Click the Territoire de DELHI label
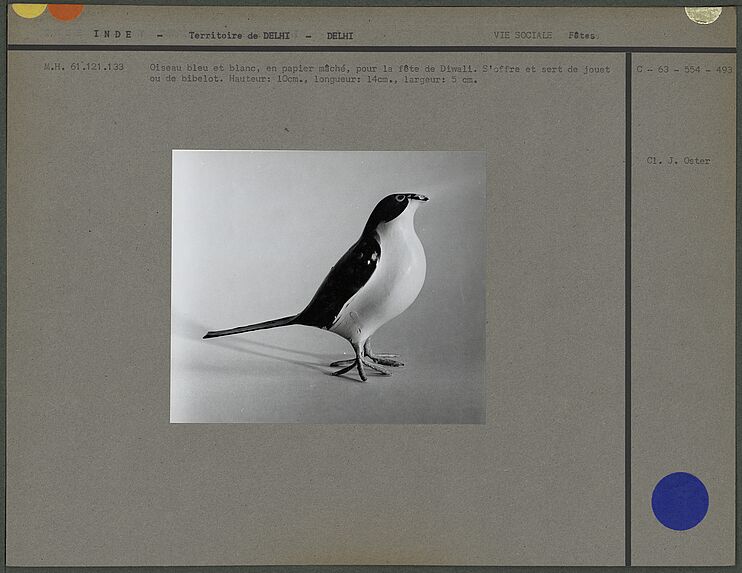 click(x=239, y=35)
